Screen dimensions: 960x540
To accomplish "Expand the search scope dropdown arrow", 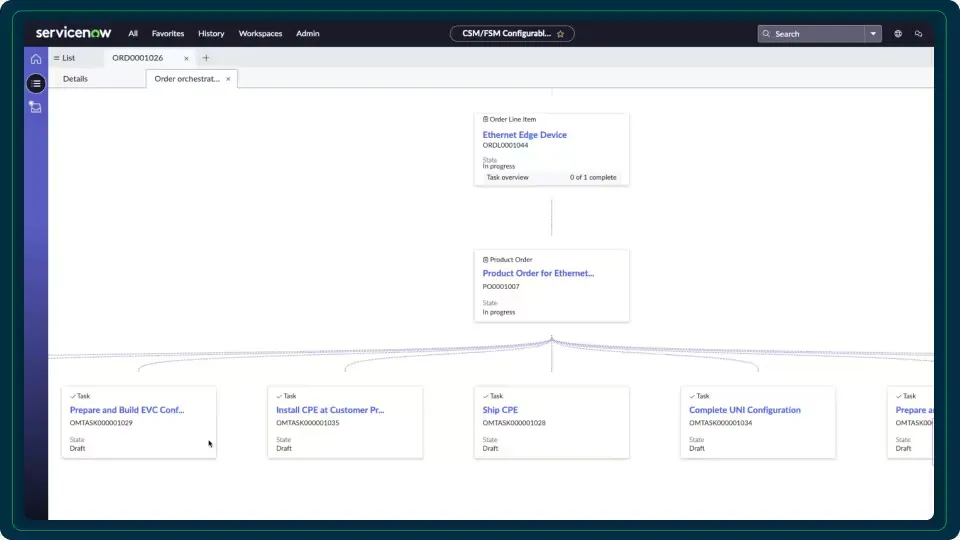I will click(873, 34).
